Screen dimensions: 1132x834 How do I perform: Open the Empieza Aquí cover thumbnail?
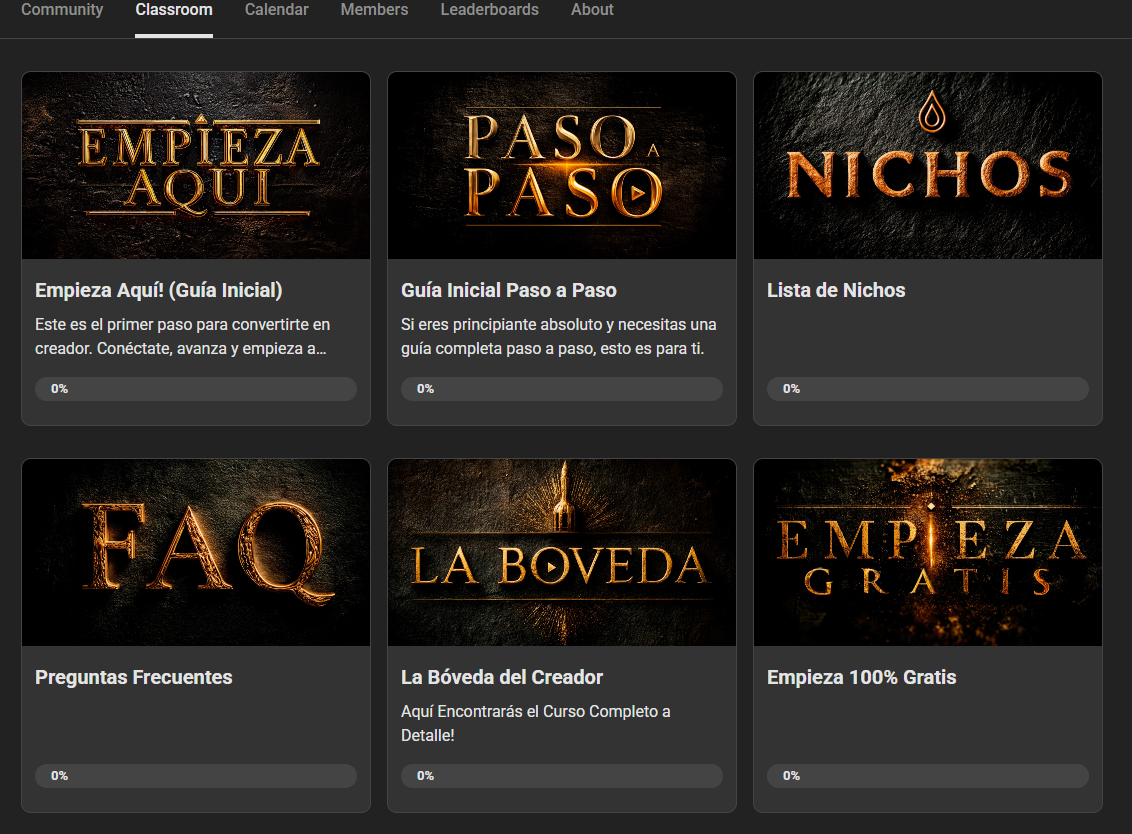pyautogui.click(x=196, y=165)
